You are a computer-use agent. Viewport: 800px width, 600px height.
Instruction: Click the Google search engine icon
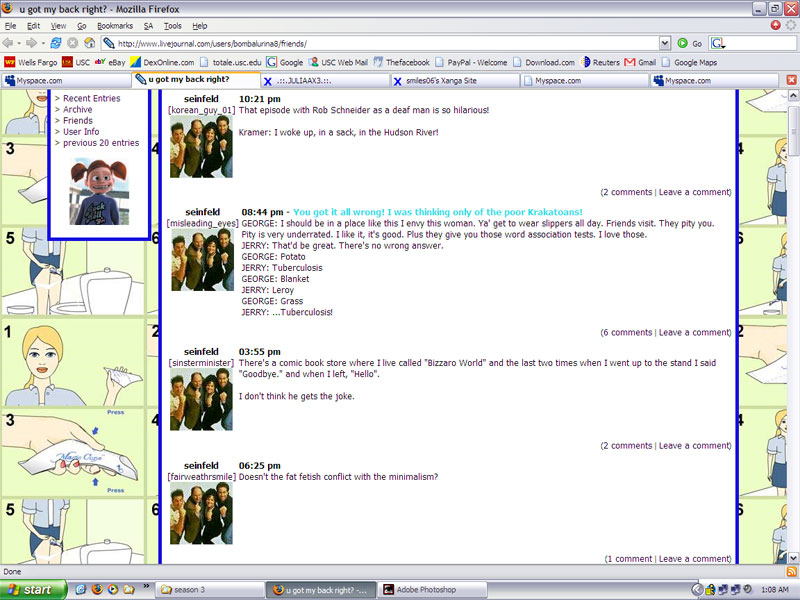(717, 43)
